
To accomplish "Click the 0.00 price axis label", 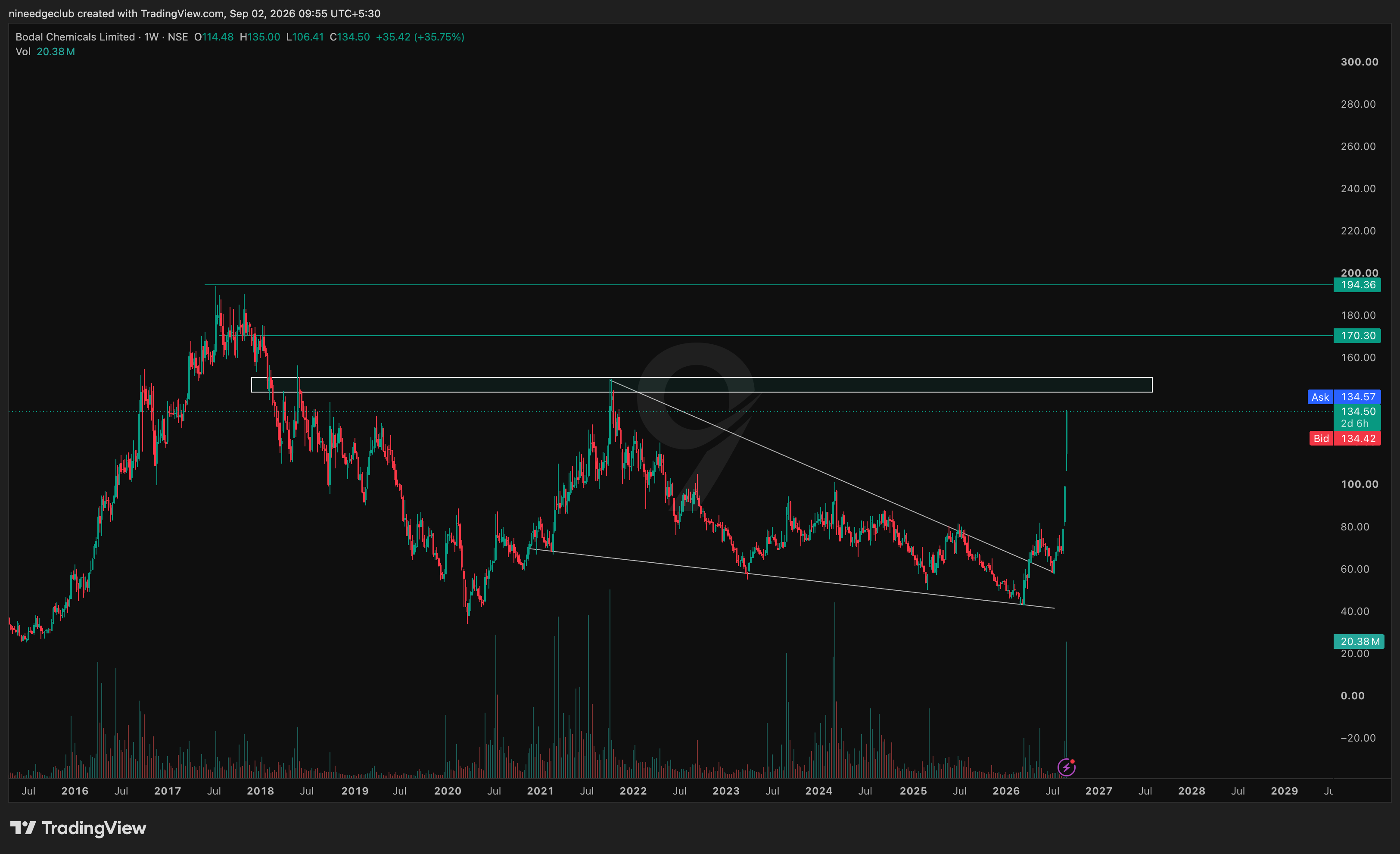I will (x=1352, y=695).
